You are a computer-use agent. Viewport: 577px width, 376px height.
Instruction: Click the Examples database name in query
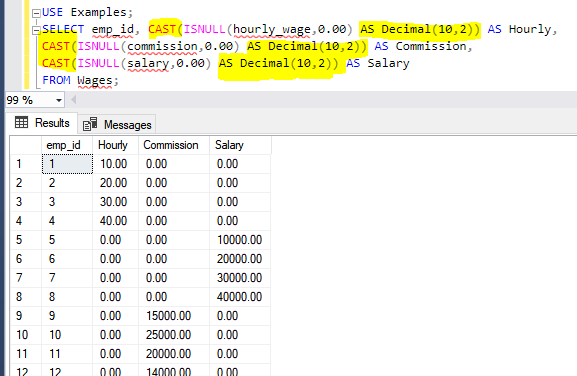99,13
